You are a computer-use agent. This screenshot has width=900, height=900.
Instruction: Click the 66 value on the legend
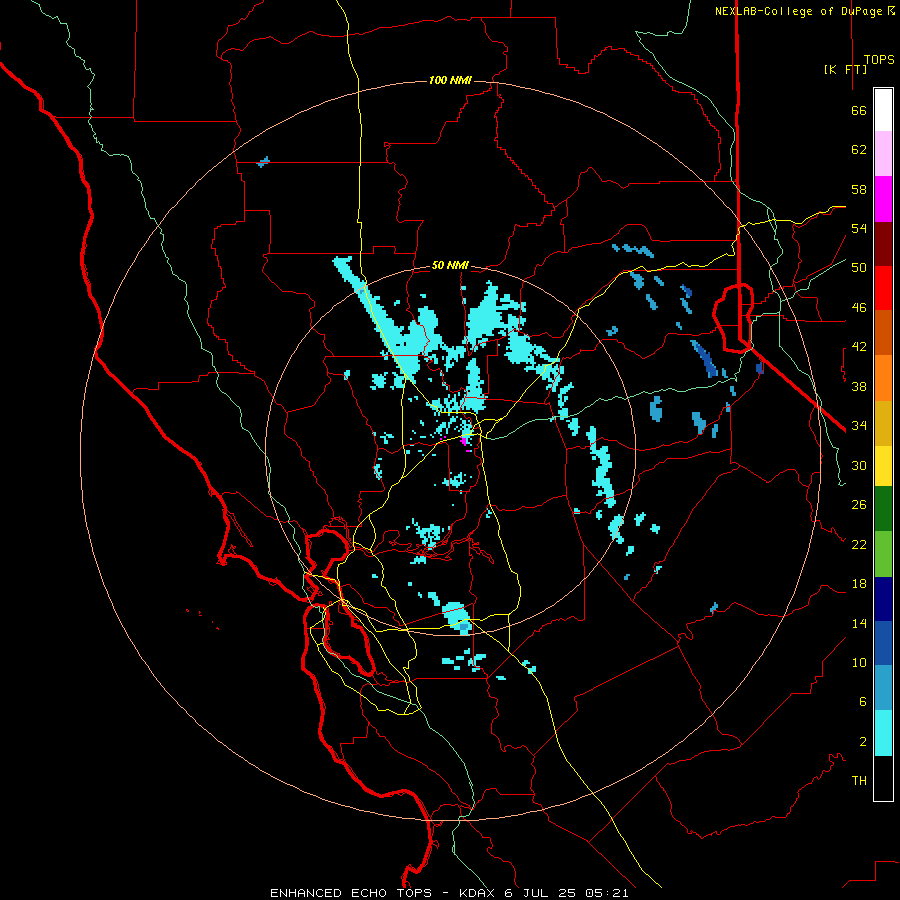(x=859, y=110)
